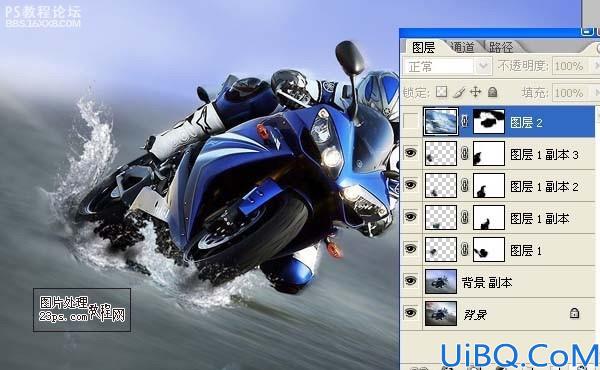Select 背景 layer thumbnail
Screen dimensions: 600x370
[441, 313]
